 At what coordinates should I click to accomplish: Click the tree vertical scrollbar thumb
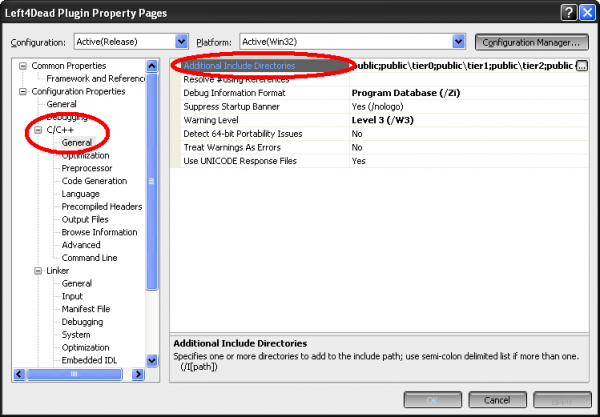click(152, 182)
